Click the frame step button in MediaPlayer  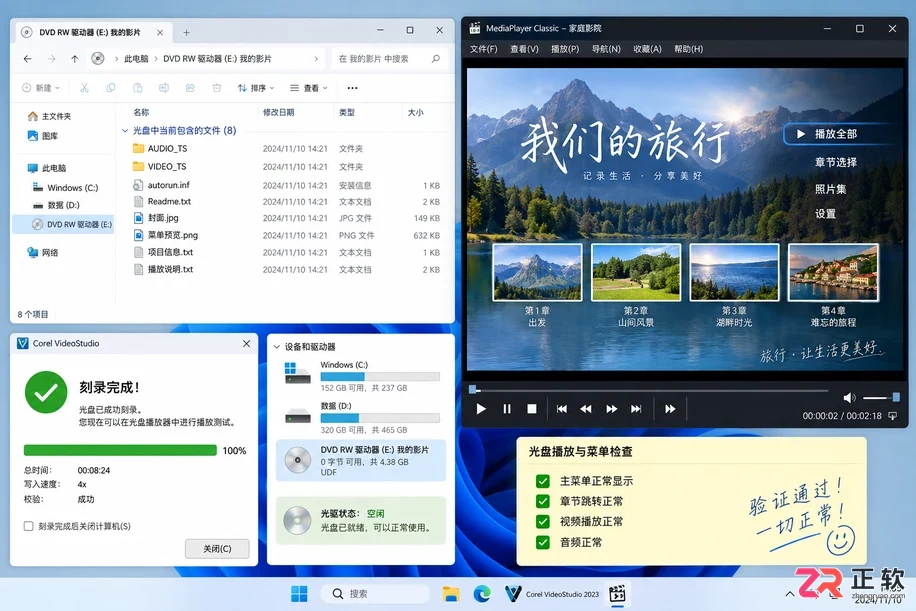pos(670,409)
